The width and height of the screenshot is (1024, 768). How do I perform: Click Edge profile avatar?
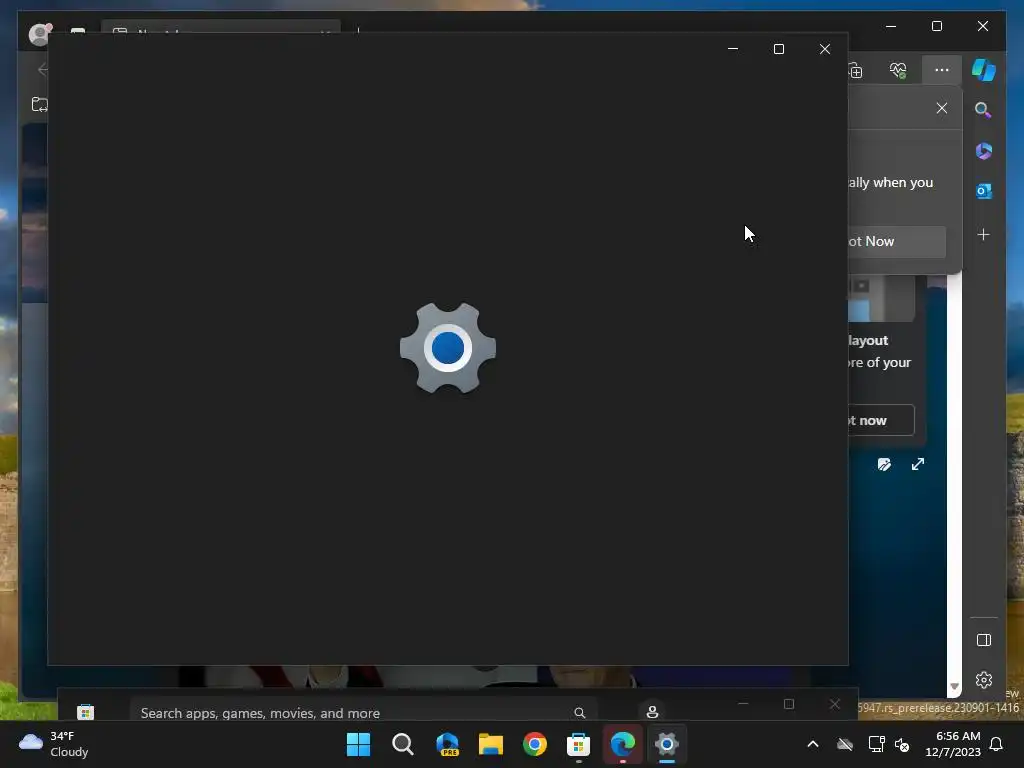pos(39,34)
